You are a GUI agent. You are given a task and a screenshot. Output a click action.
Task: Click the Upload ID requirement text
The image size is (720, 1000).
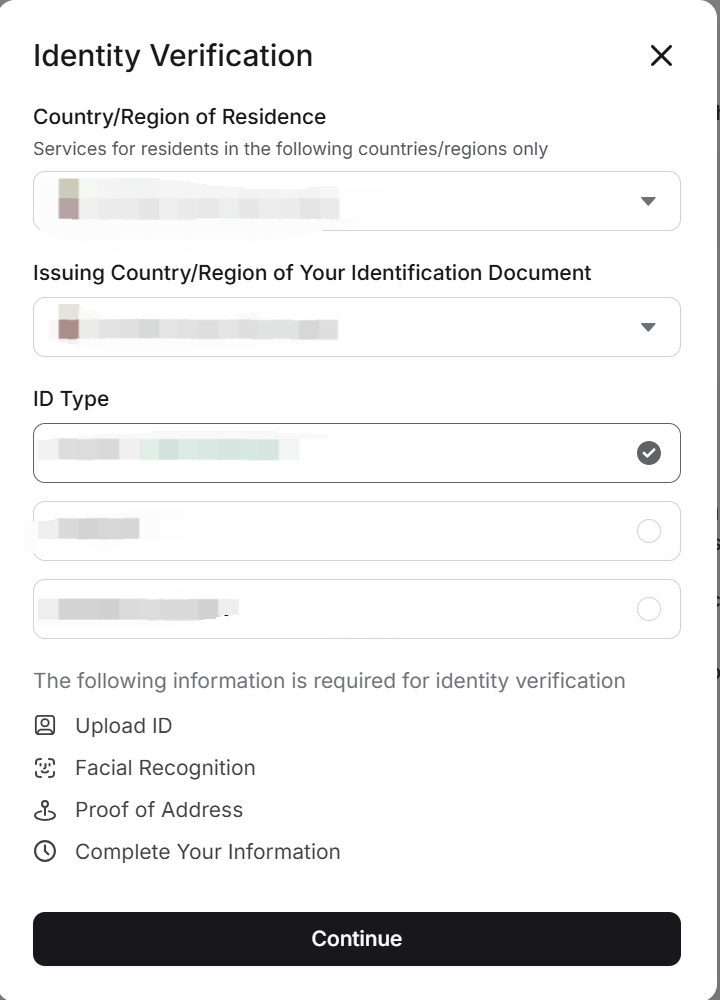[124, 726]
